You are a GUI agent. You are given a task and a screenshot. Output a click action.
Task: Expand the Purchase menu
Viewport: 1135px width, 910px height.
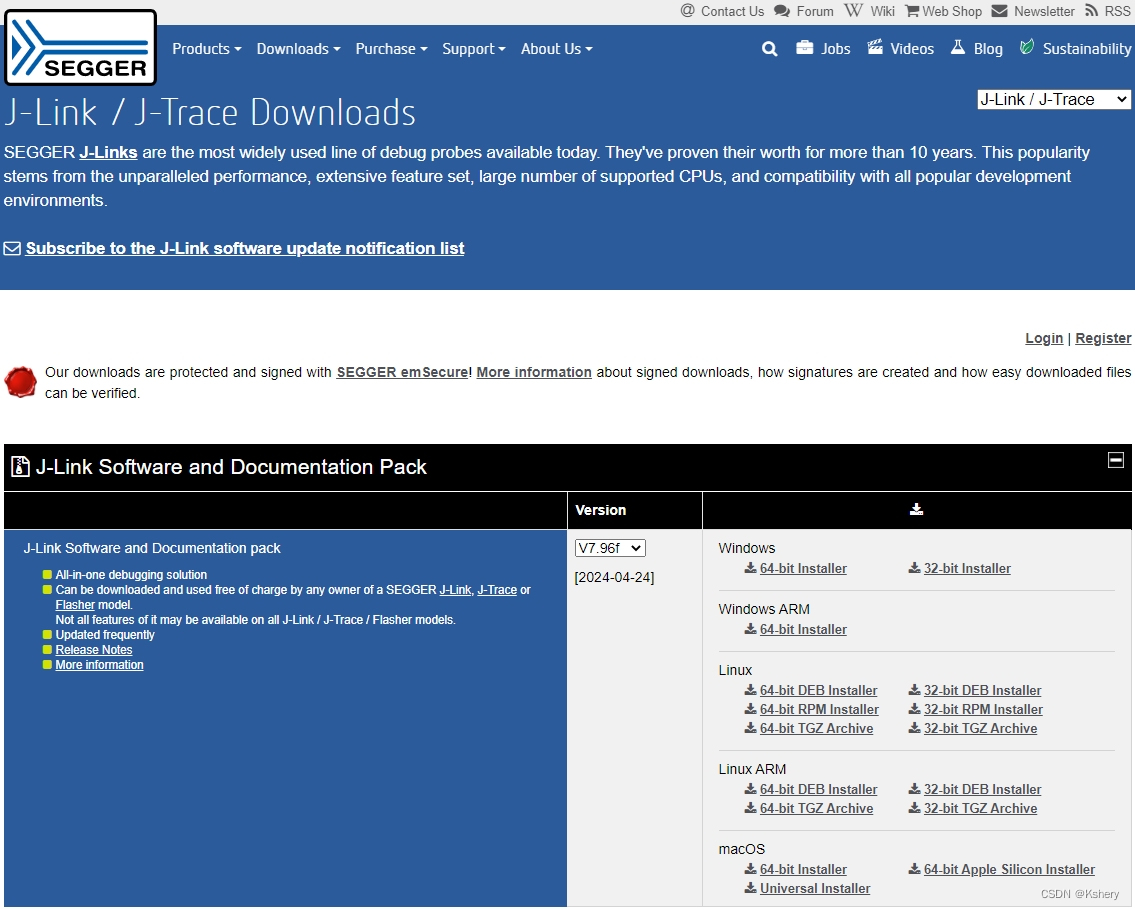392,49
